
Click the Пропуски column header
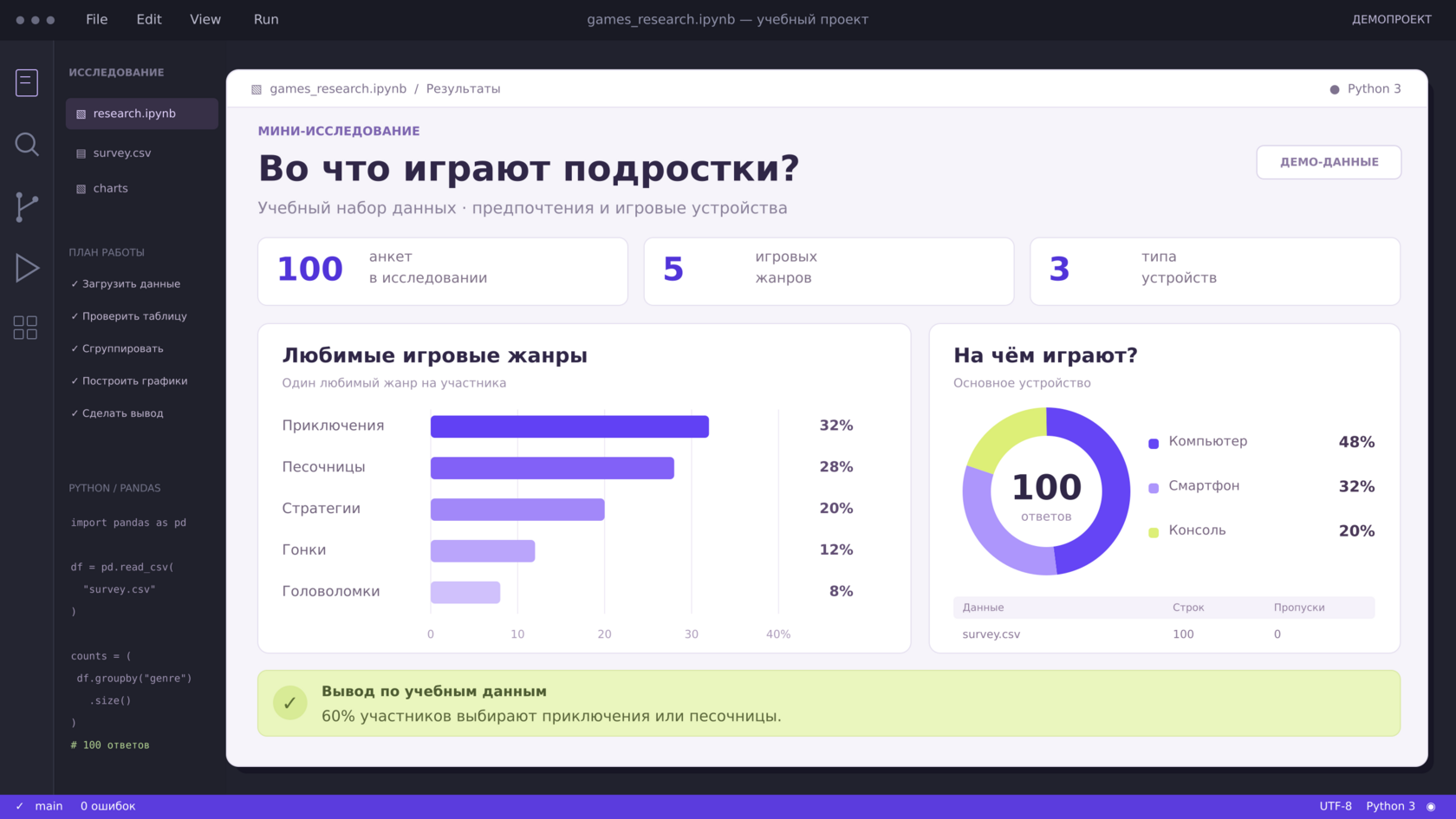pos(1299,608)
